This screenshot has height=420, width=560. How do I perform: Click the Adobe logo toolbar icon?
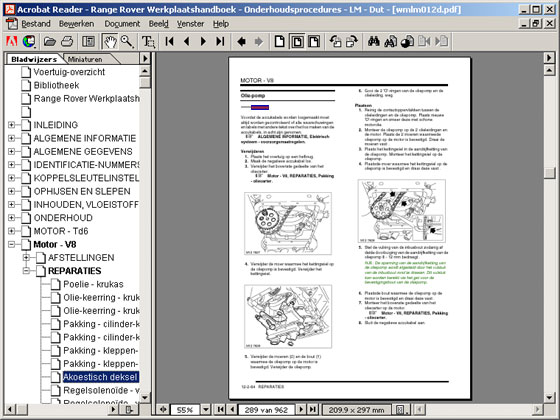12,41
